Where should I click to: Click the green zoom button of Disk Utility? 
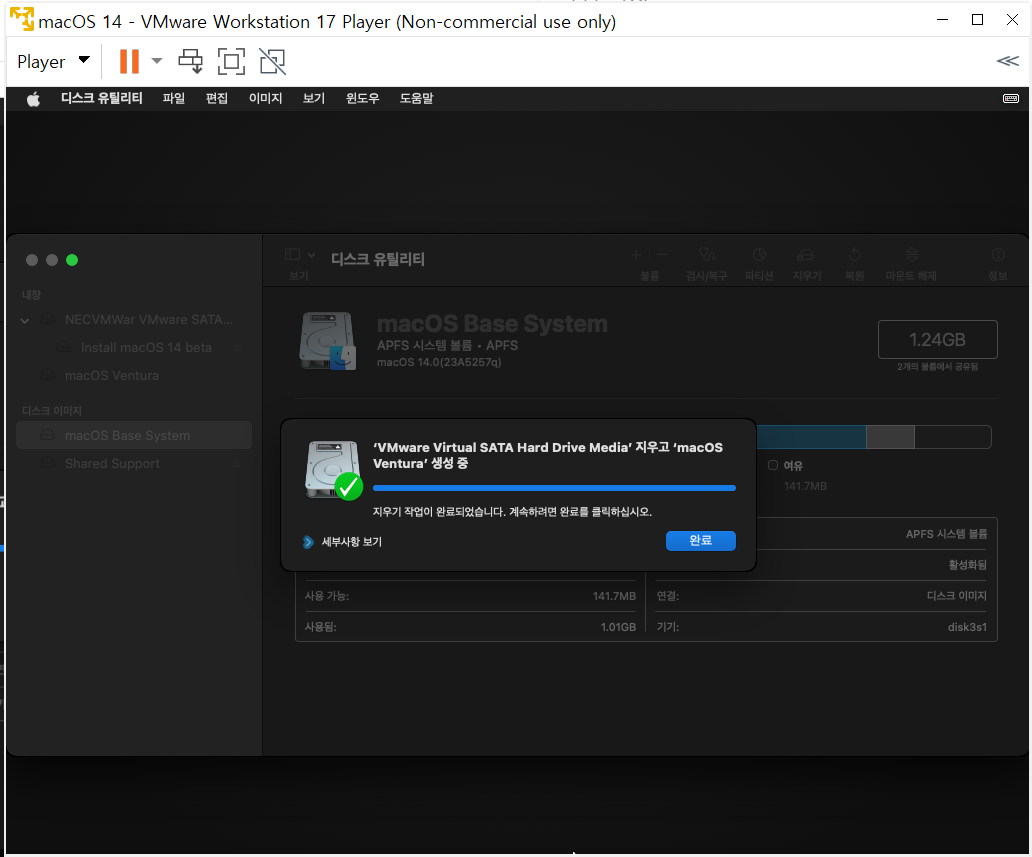pos(72,260)
